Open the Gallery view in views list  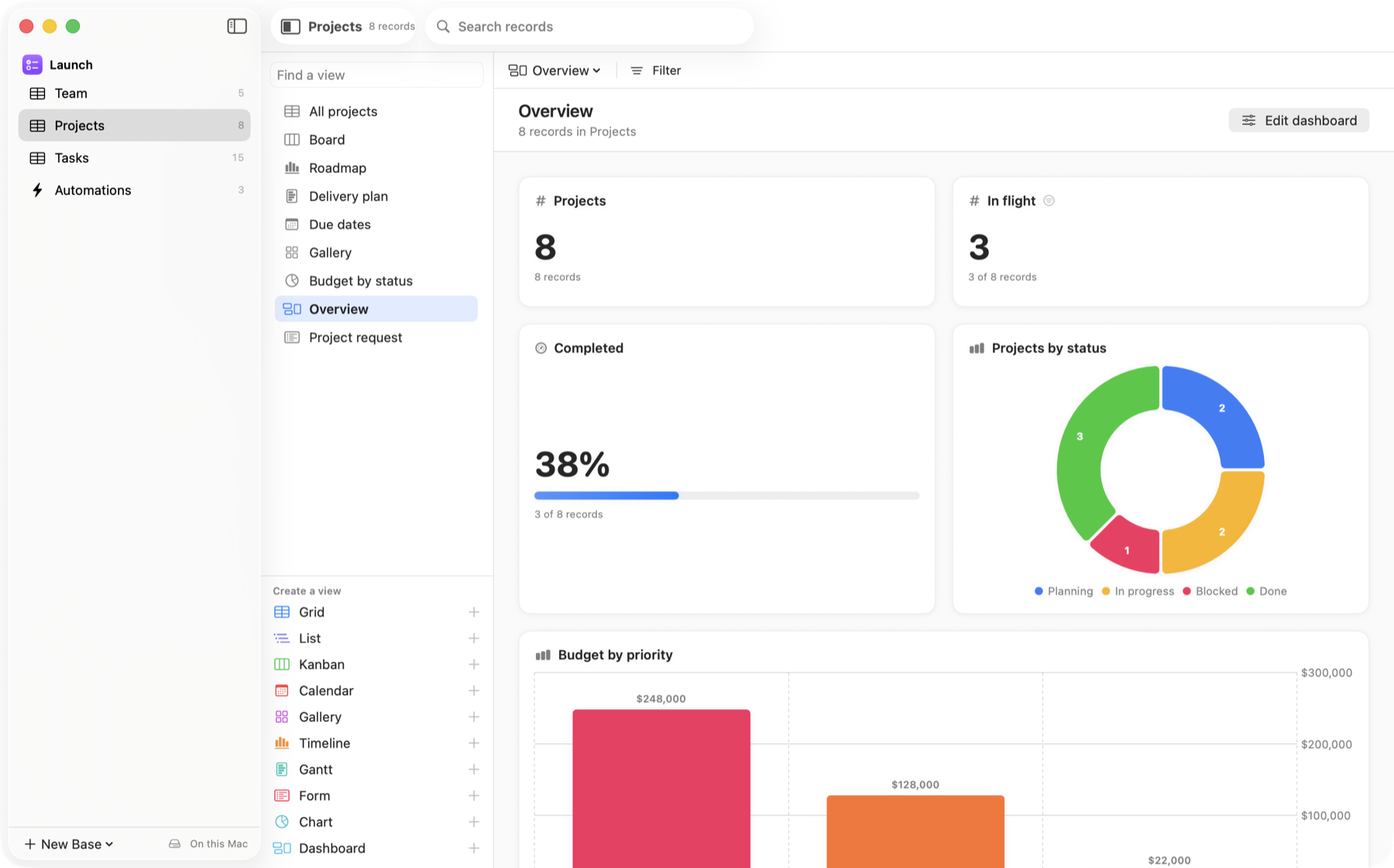(x=376, y=252)
